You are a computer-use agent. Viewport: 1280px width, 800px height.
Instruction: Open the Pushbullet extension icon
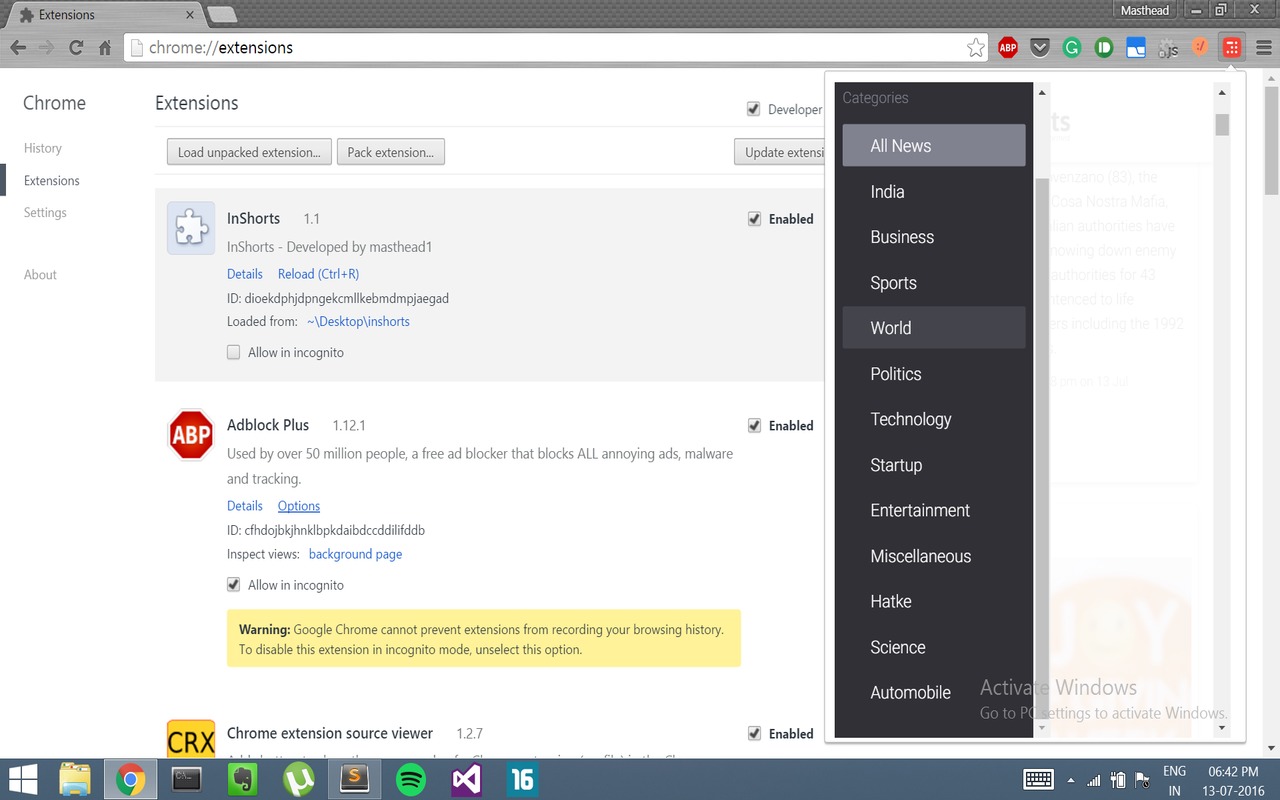click(x=1104, y=47)
